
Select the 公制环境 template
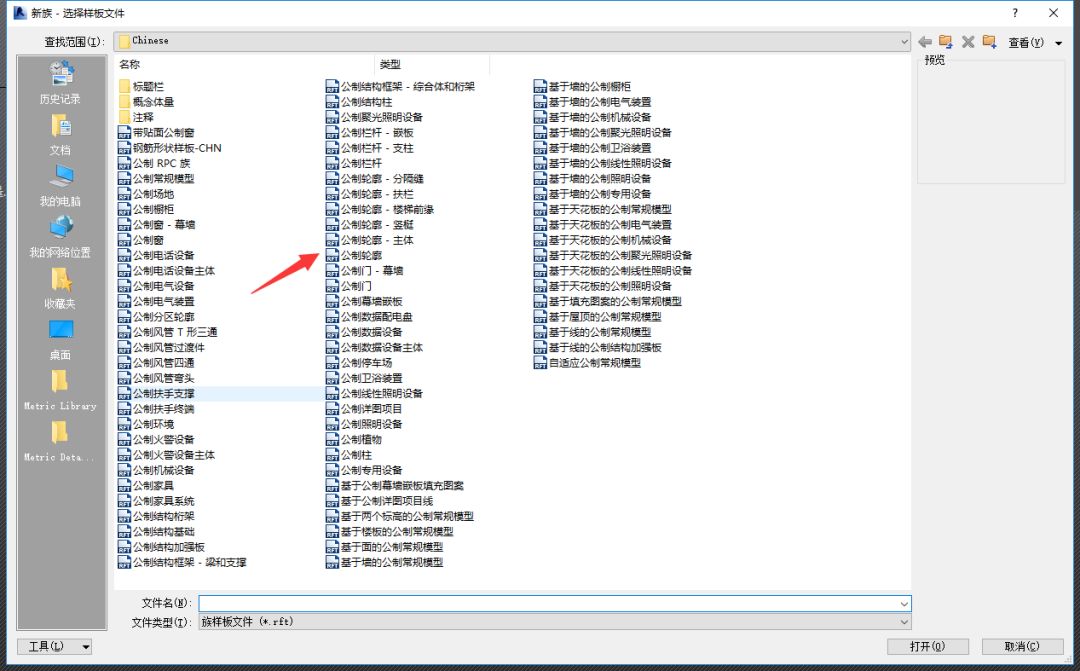(146, 424)
